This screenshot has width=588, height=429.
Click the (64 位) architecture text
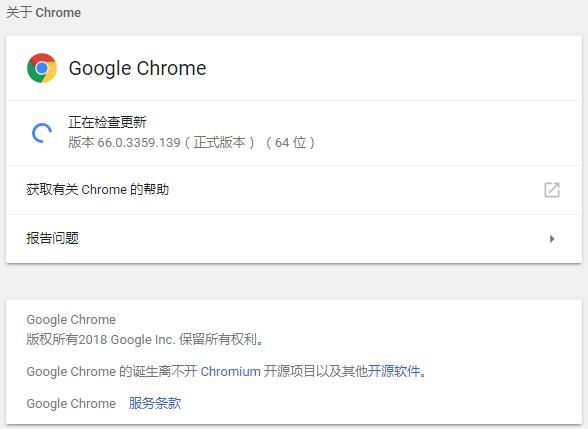(x=291, y=142)
